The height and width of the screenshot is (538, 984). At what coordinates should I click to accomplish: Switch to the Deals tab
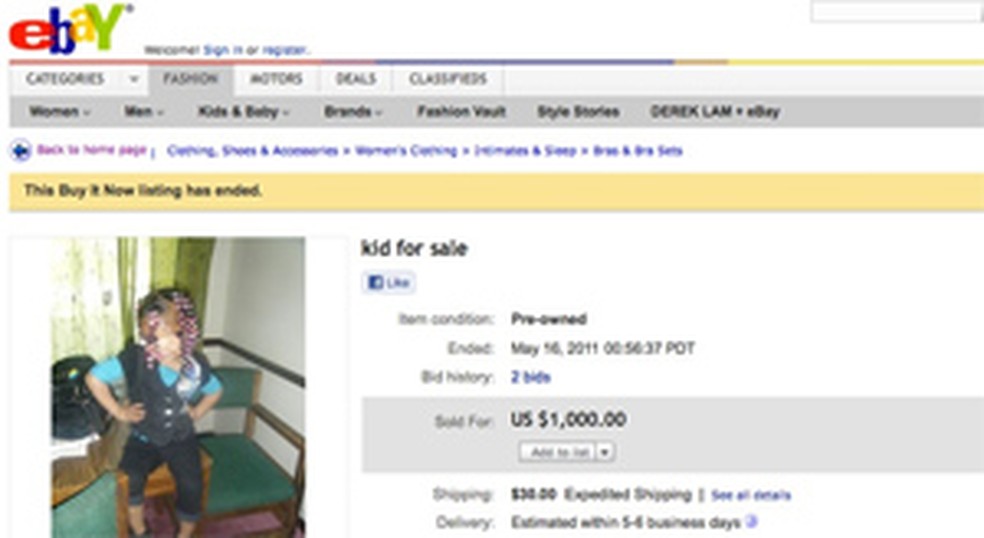coord(356,79)
